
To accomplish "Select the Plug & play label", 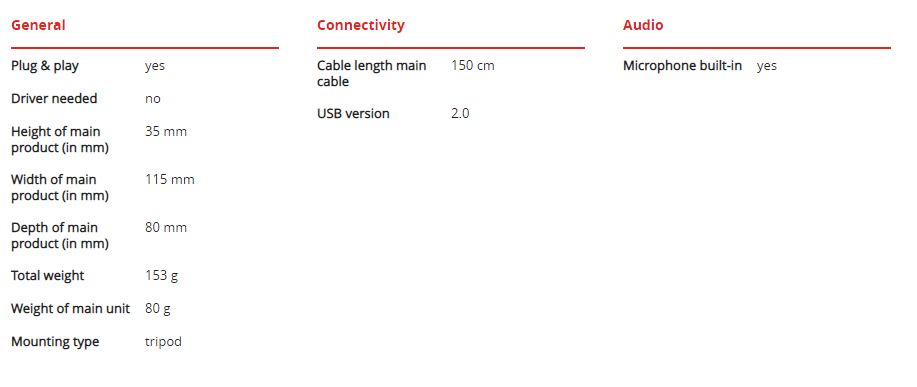I will [45, 66].
